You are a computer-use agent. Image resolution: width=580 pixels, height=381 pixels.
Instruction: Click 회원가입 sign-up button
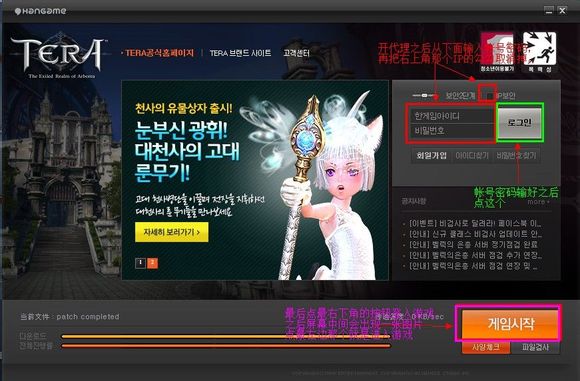point(431,155)
